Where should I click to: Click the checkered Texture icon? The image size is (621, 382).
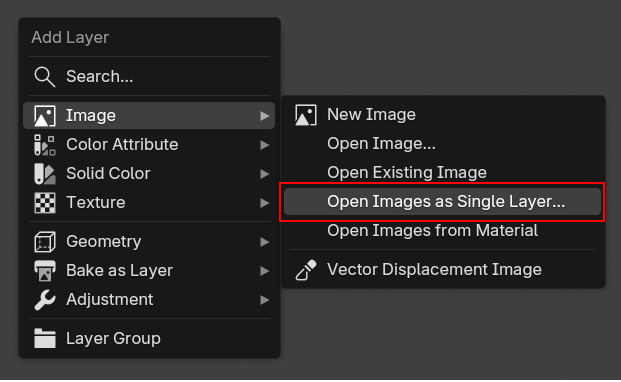[45, 203]
